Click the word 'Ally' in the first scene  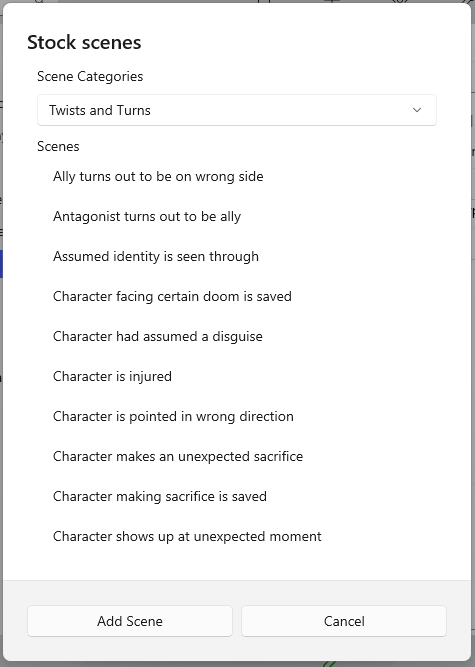click(x=64, y=177)
